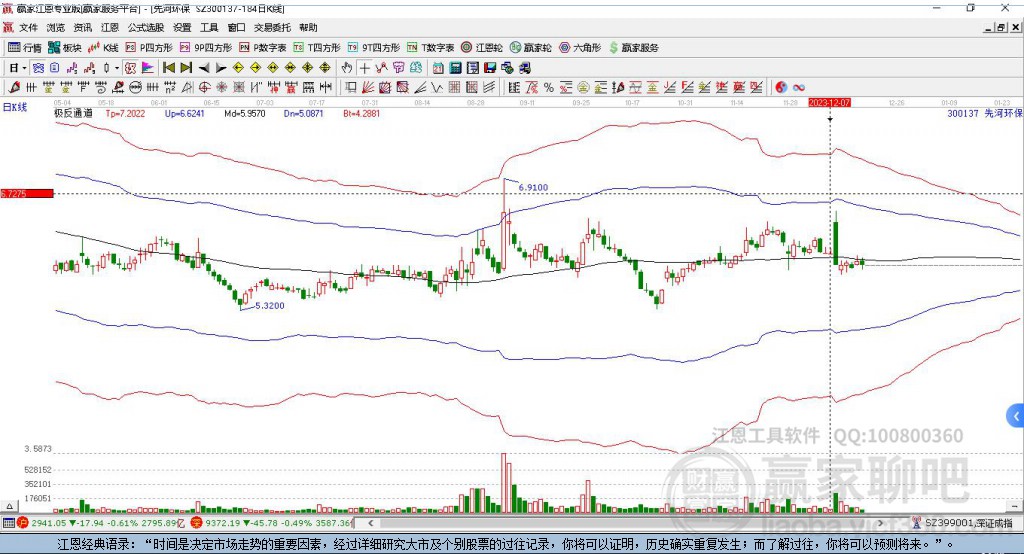The height and width of the screenshot is (554, 1024).
Task: Open the 板块 sector view
Action: tap(65, 48)
